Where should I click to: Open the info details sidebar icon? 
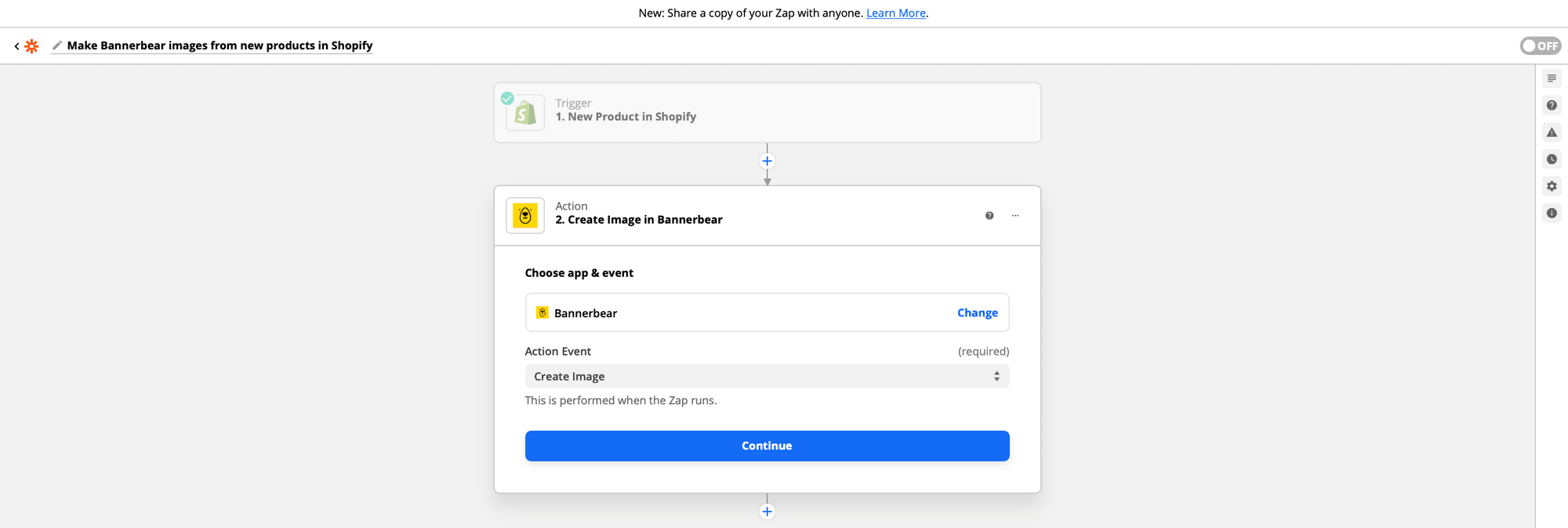click(x=1552, y=213)
